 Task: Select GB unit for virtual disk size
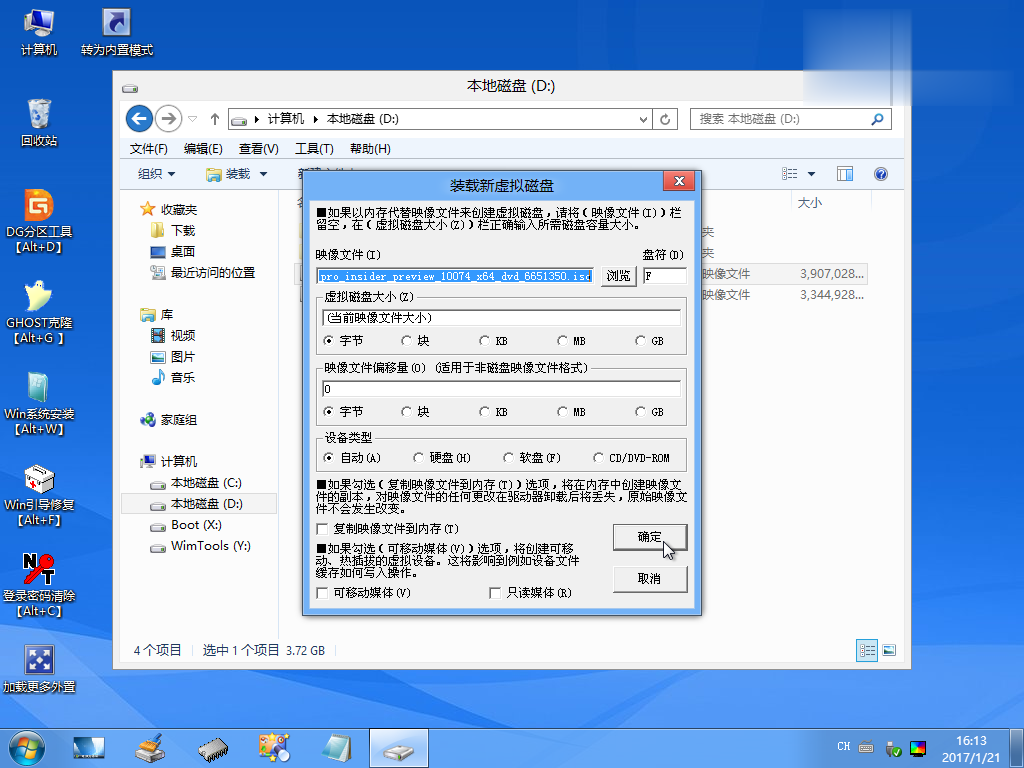tap(650, 341)
